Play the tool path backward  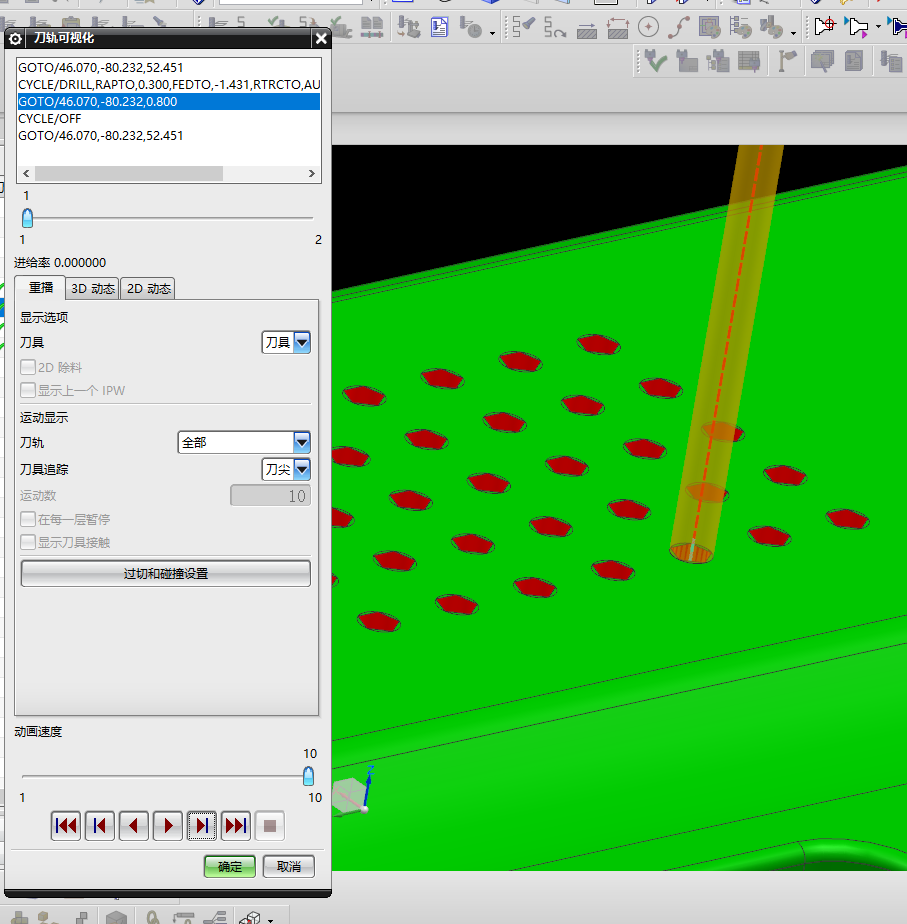(x=134, y=826)
